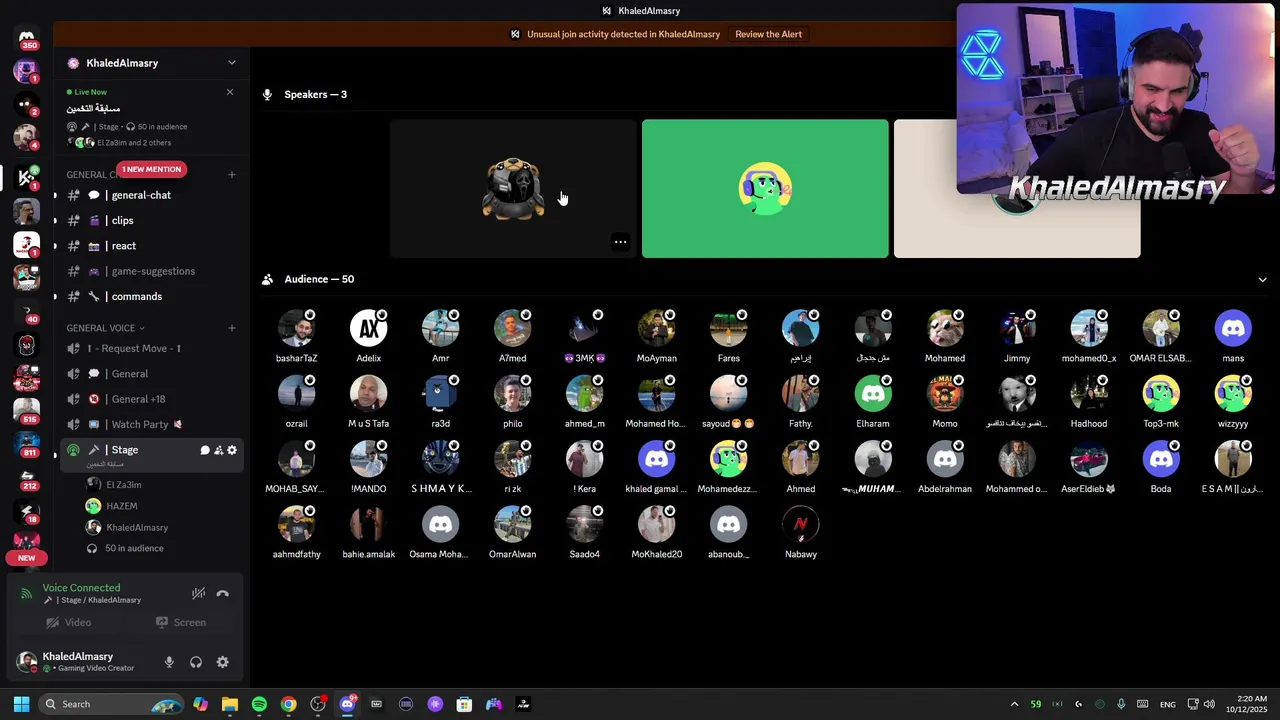1280x720 pixels.
Task: Open User Settings gear icon
Action: 223,662
